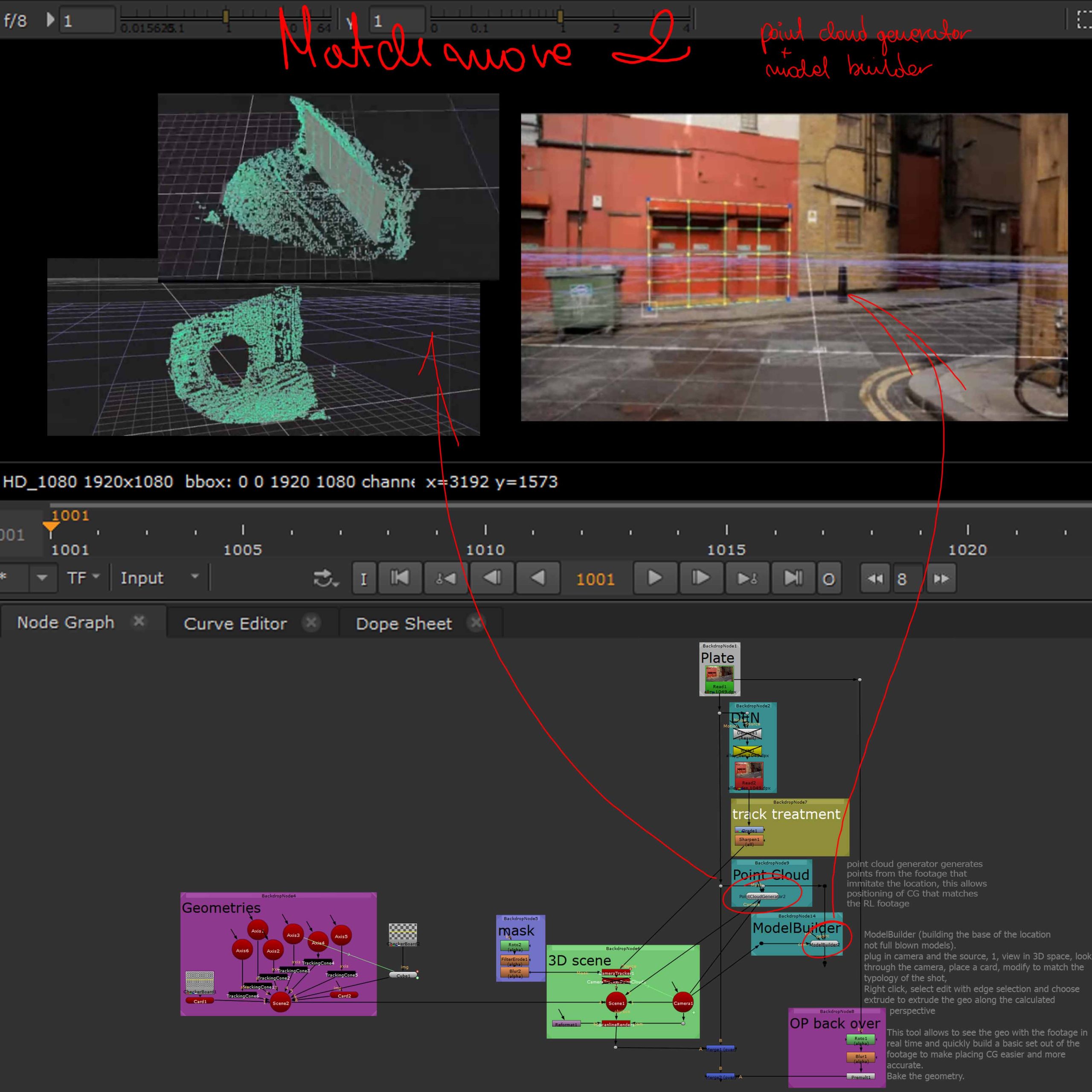Screen dimensions: 1092x1092
Task: Click the play backward button
Action: click(x=537, y=578)
